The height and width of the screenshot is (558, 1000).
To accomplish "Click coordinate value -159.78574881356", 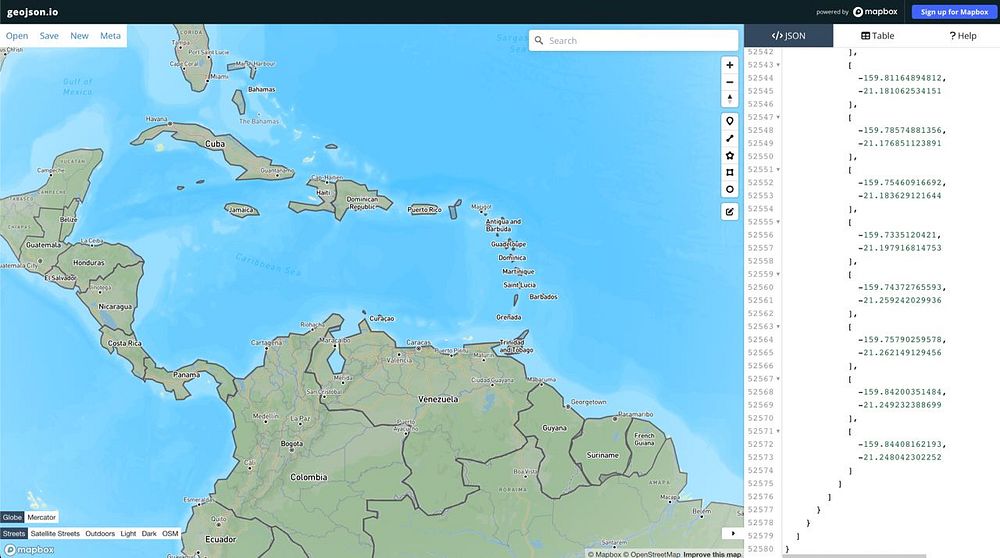I will click(900, 130).
